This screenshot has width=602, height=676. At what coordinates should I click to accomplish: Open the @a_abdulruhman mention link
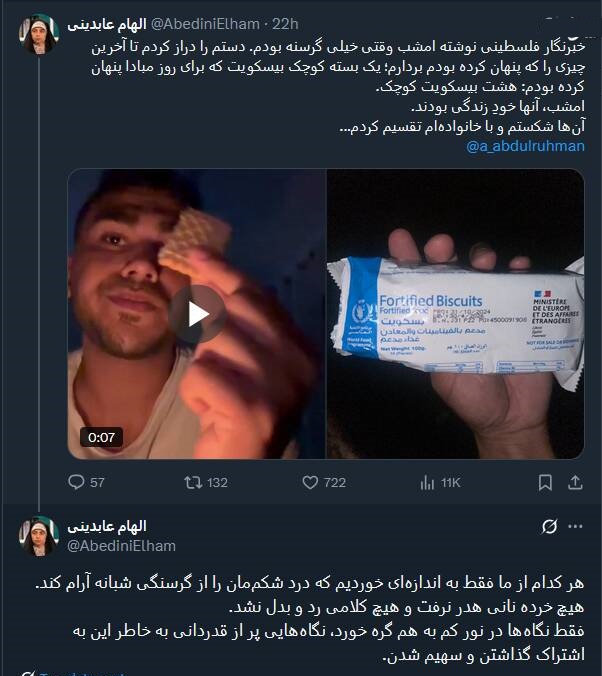click(525, 146)
